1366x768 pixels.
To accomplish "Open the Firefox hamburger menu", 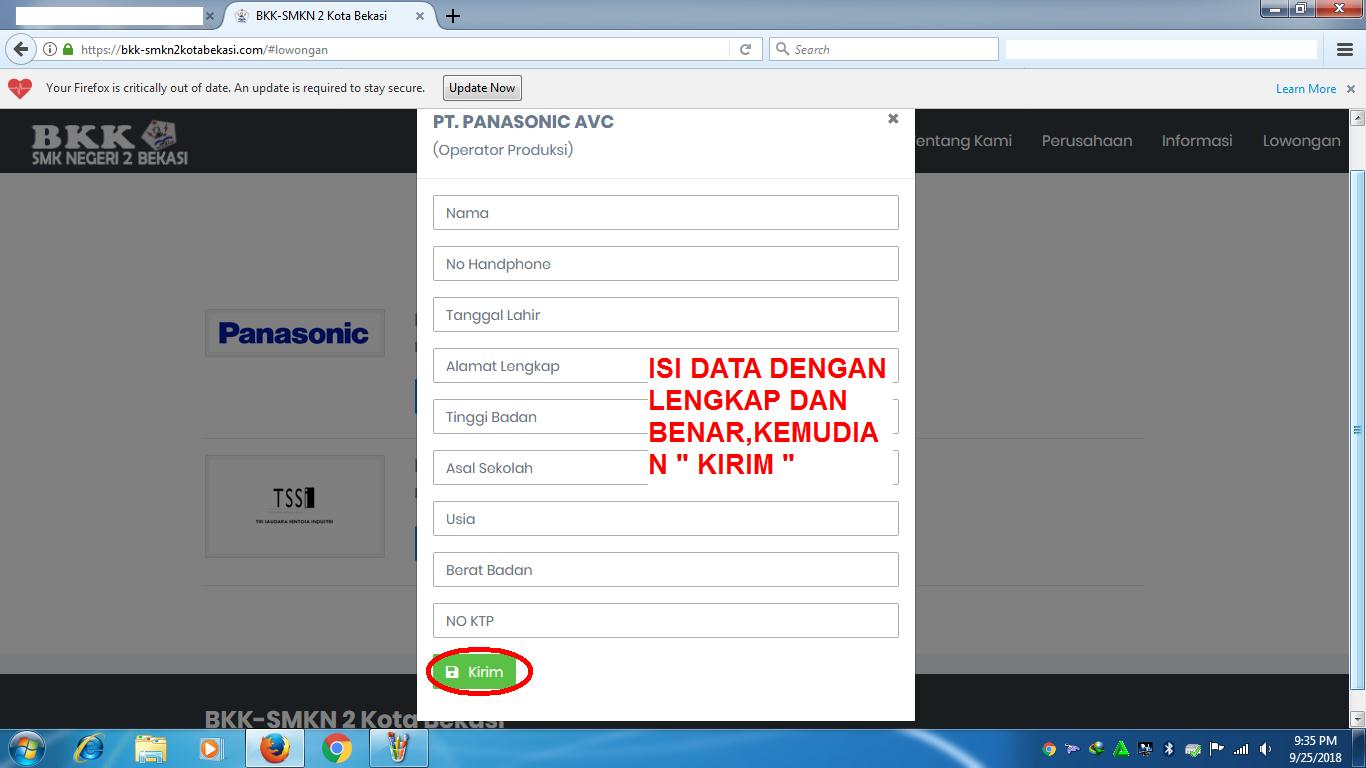I will pos(1345,49).
